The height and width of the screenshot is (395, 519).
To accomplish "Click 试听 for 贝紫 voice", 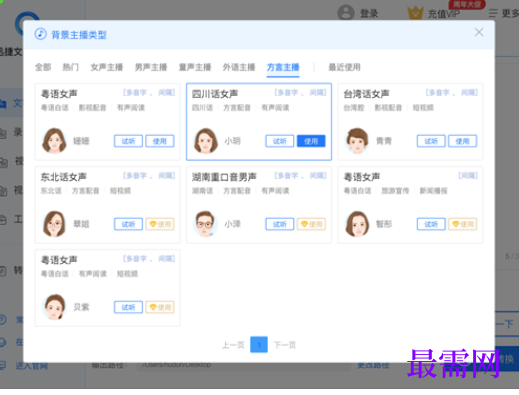I will tap(128, 307).
